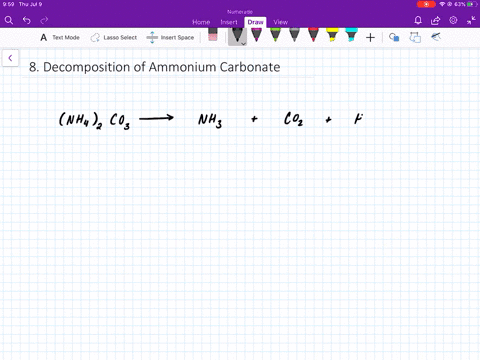Redo the last undone action
This screenshot has width=480, height=360.
[44, 20]
